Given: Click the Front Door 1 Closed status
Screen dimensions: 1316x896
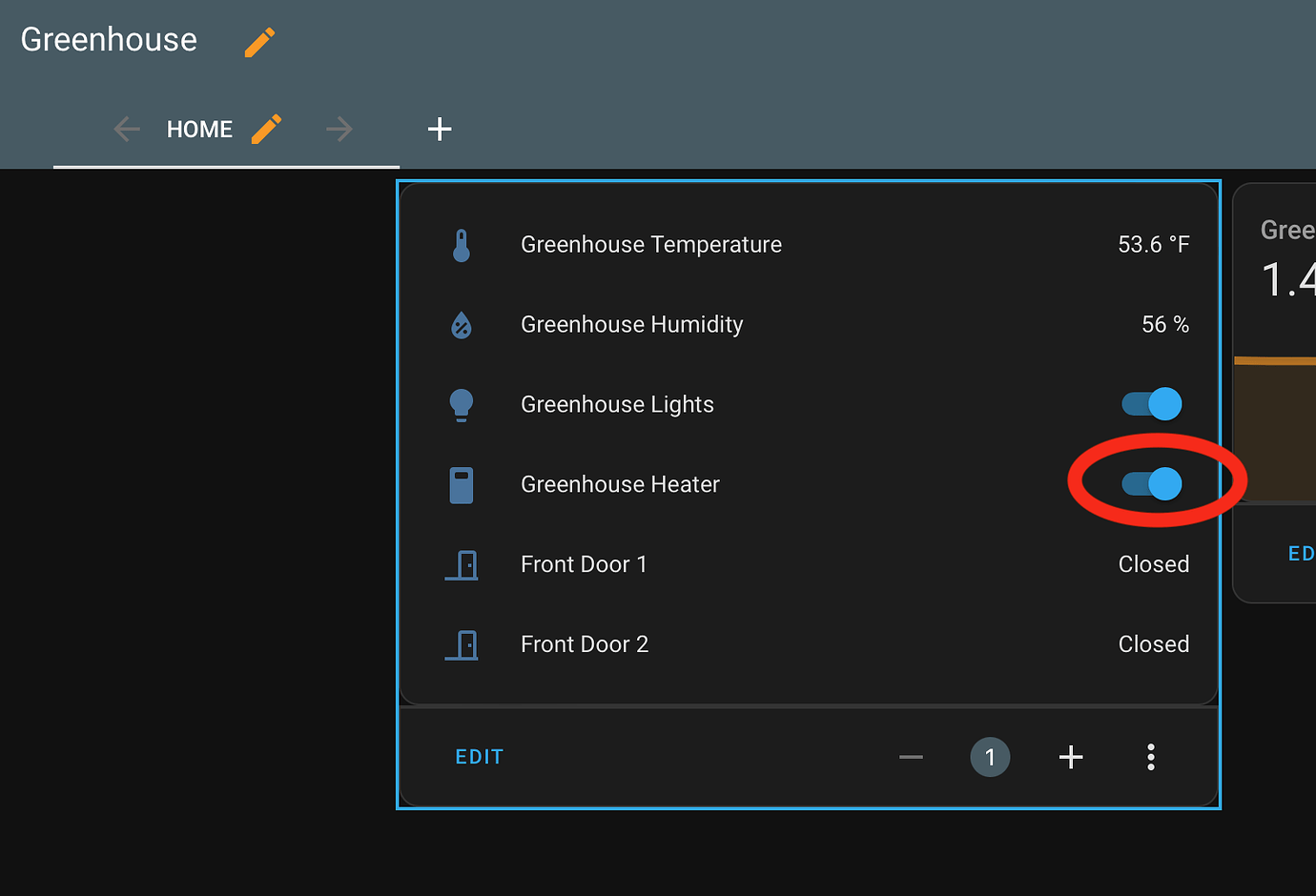Looking at the screenshot, I should pyautogui.click(x=1153, y=564).
